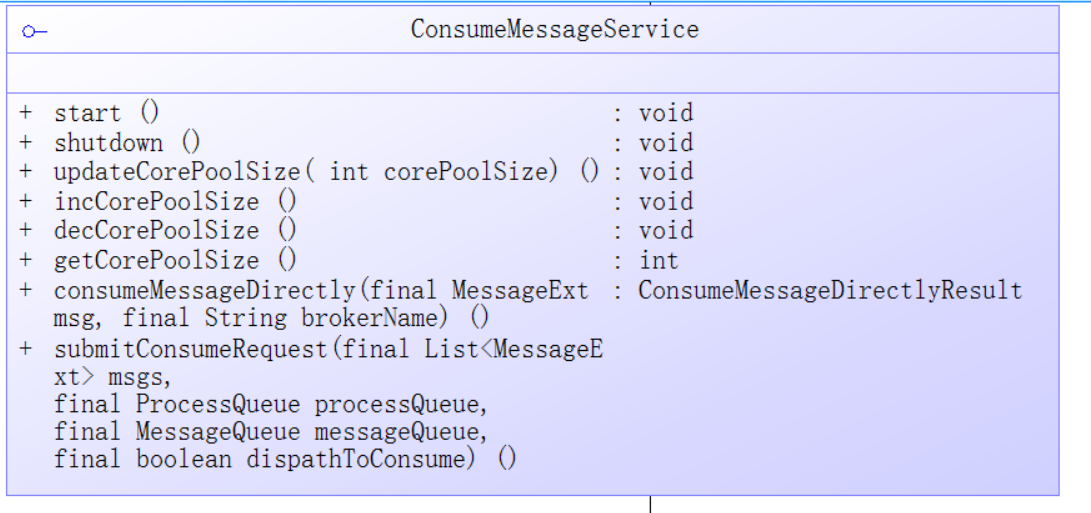The width and height of the screenshot is (1091, 513).
Task: Click the int return type of getCorePoolSize
Action: click(658, 261)
